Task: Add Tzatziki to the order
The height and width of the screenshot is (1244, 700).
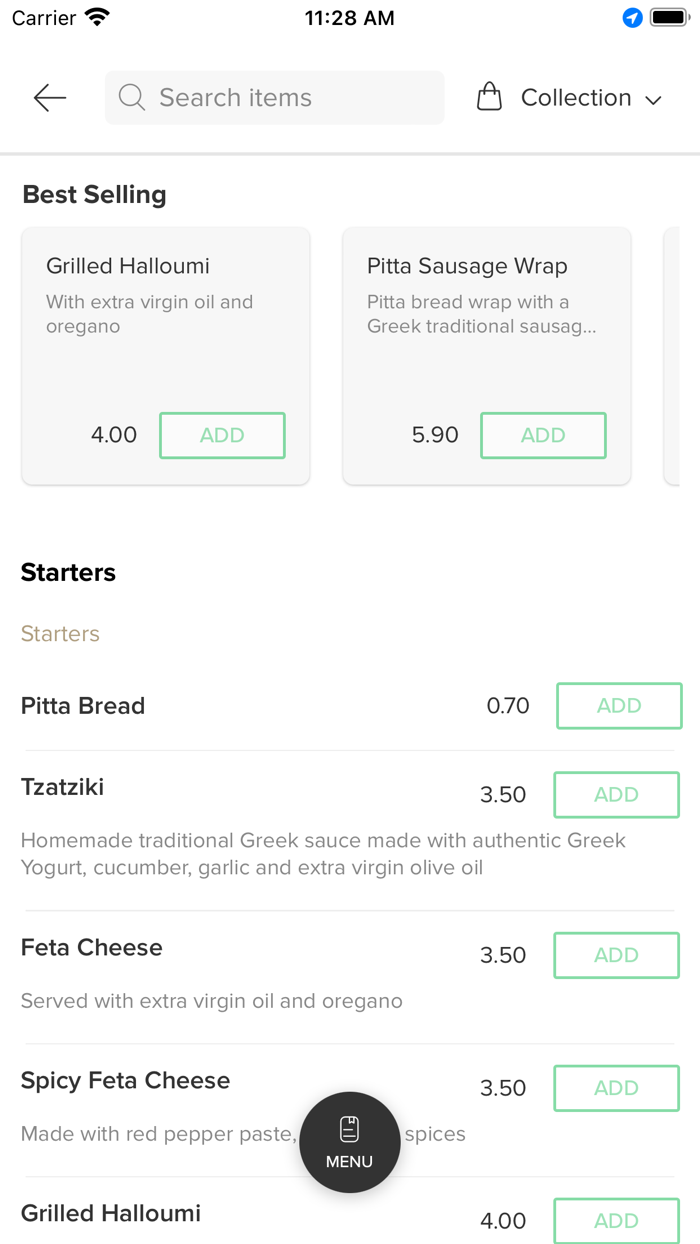Action: [x=616, y=794]
